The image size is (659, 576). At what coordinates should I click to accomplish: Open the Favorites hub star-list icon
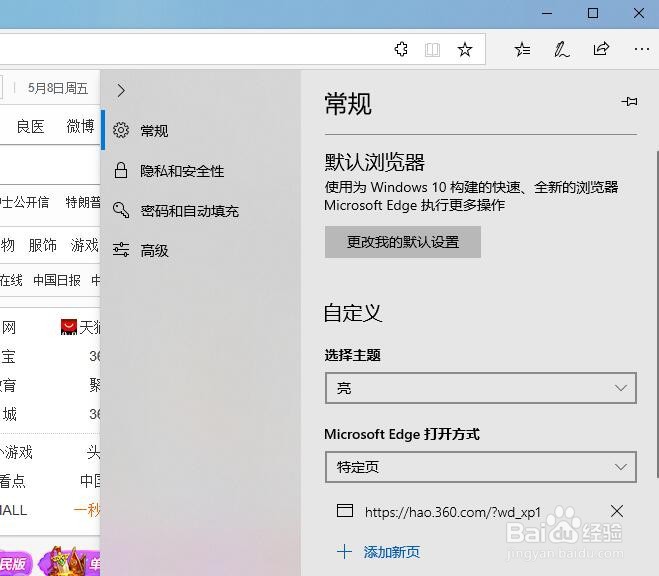pyautogui.click(x=522, y=50)
